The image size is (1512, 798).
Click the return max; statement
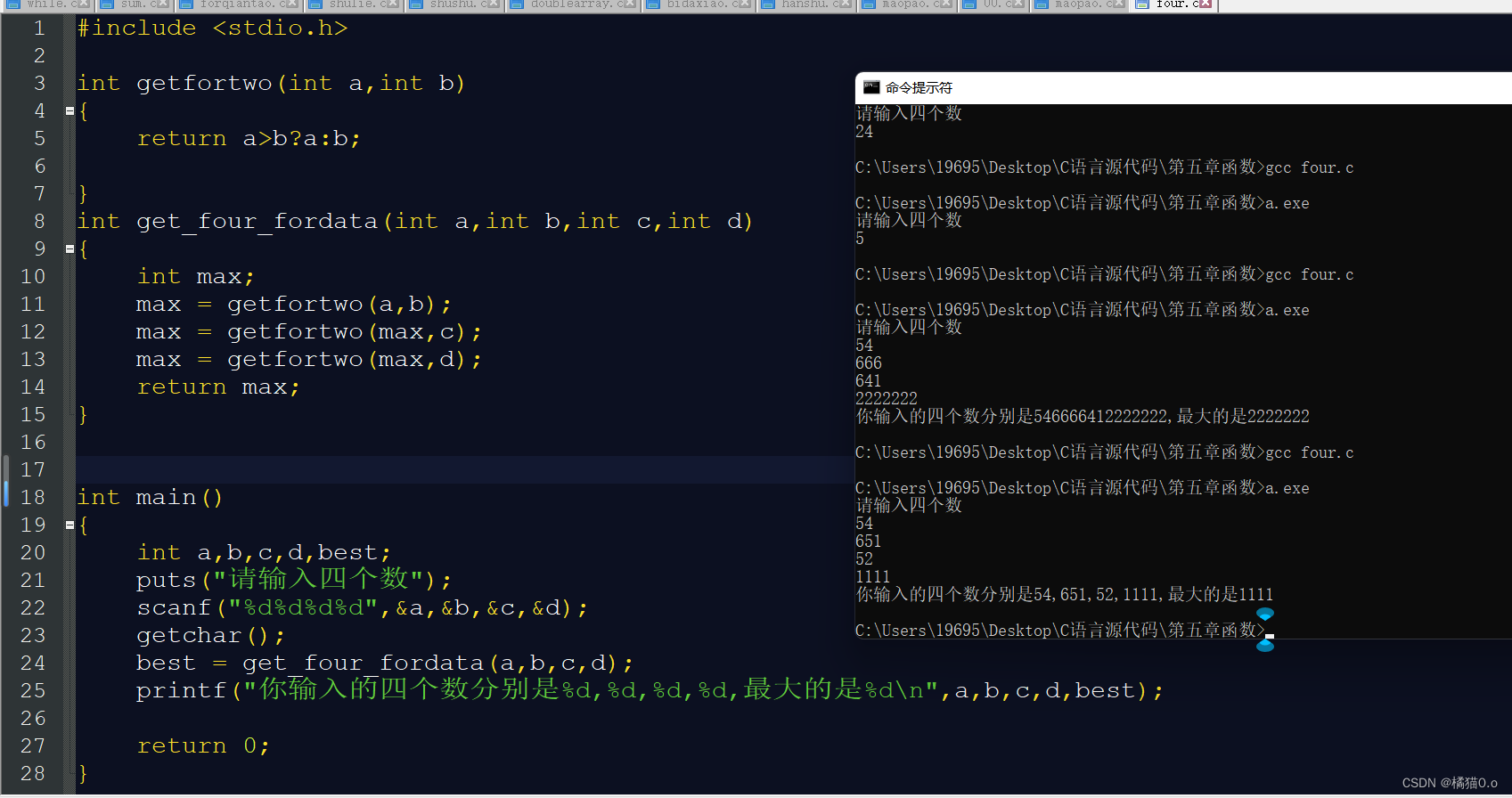pyautogui.click(x=218, y=387)
